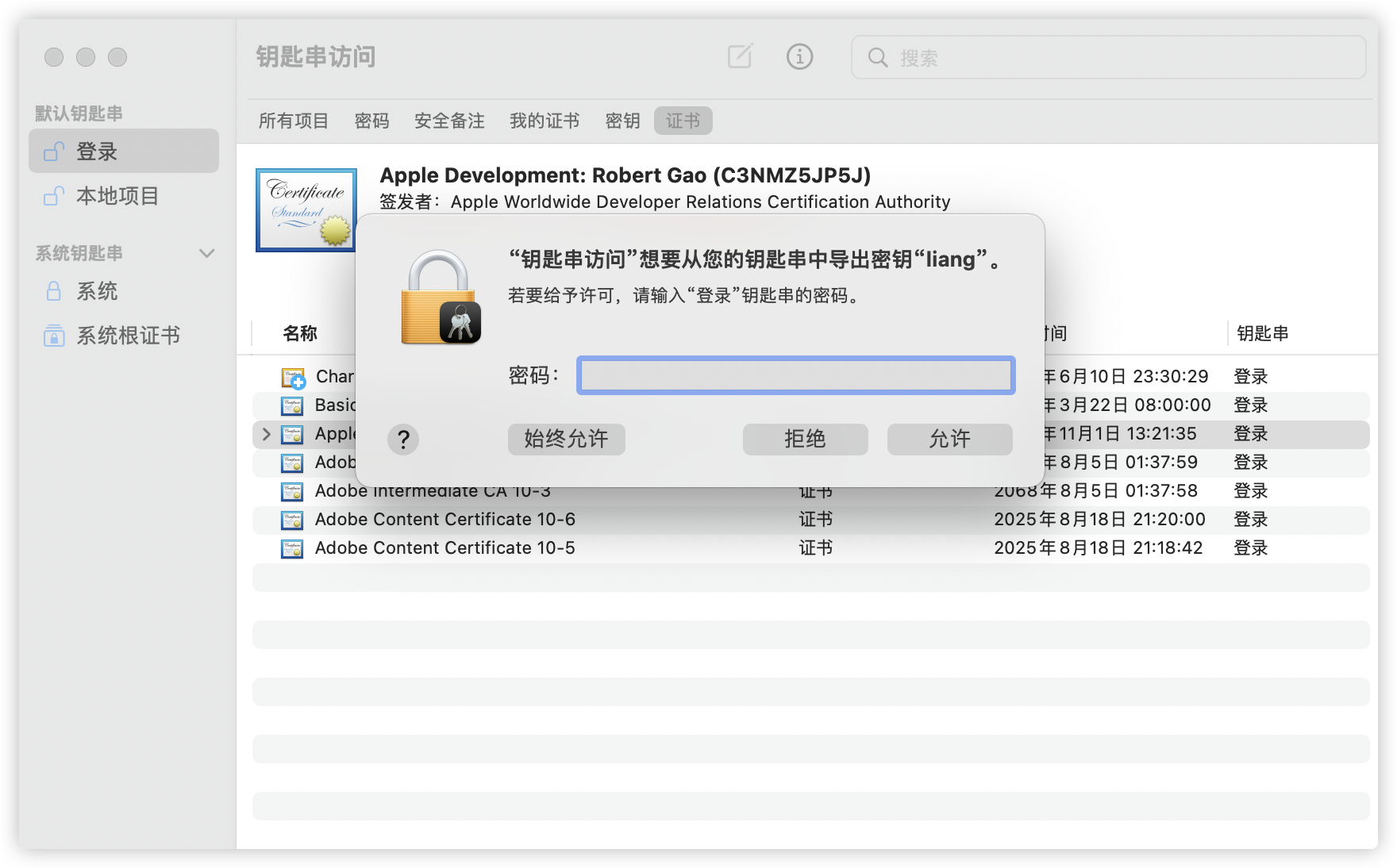
Task: Switch to the 密钥 tab
Action: point(622,121)
